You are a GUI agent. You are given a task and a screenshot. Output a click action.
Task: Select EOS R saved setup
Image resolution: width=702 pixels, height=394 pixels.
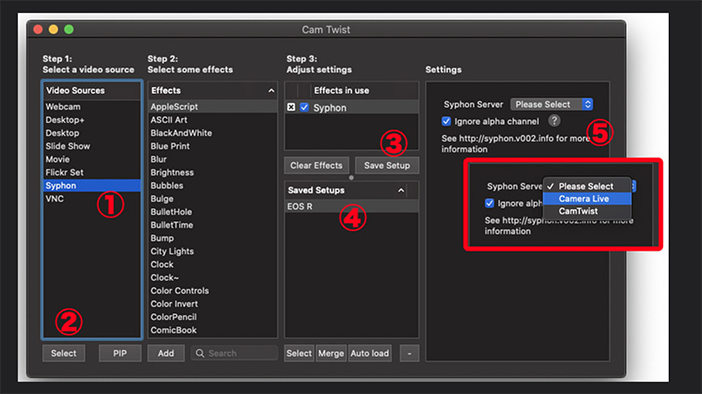tap(352, 206)
